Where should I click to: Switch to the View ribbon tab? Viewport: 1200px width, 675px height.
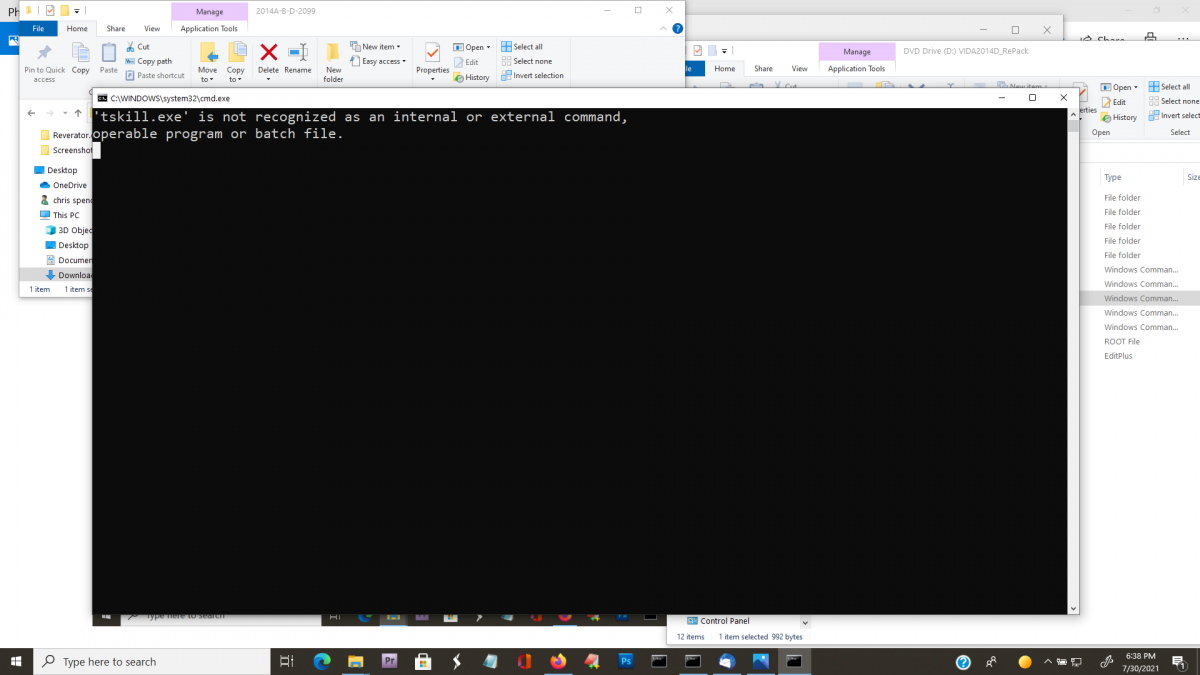coord(152,28)
